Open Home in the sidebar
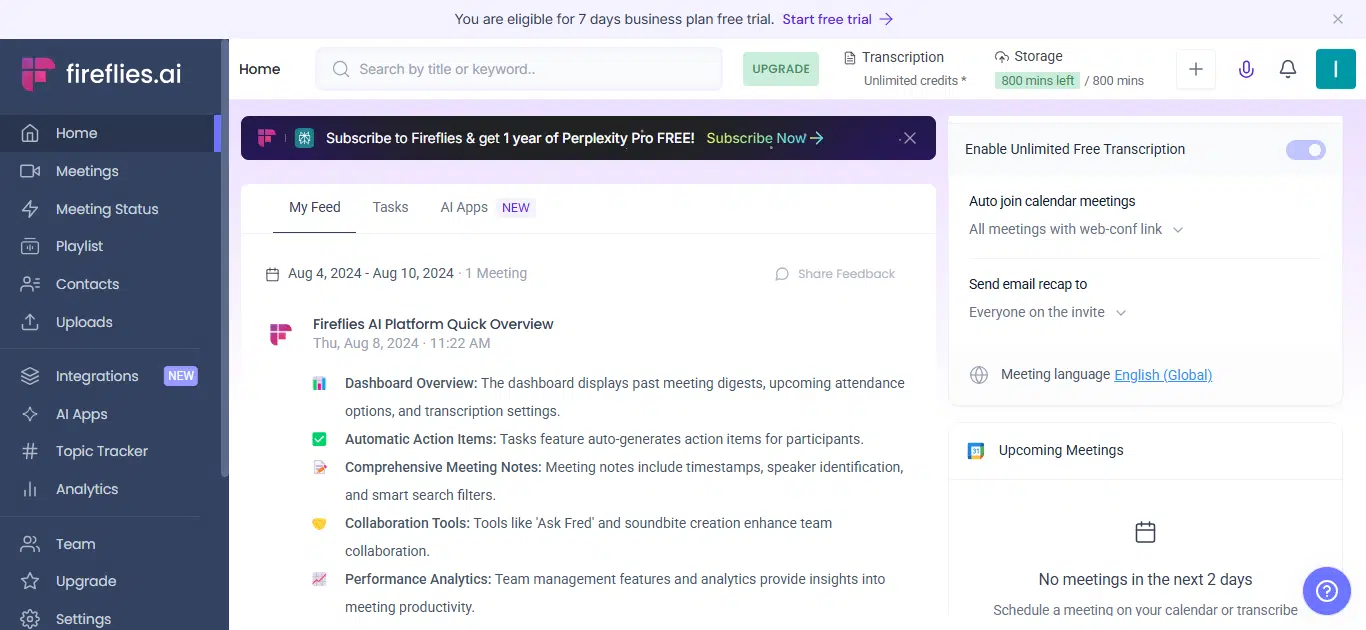The width and height of the screenshot is (1366, 630). pyautogui.click(x=110, y=133)
